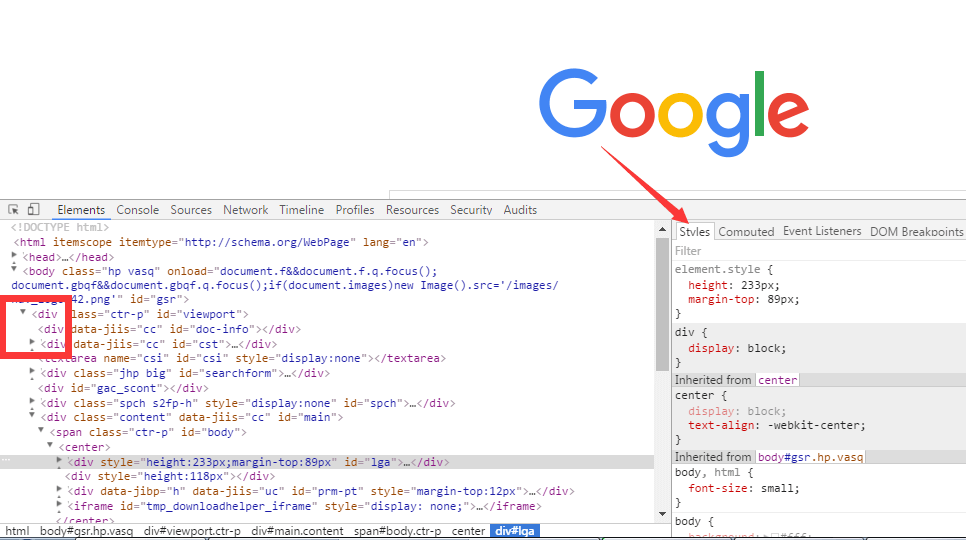Click the DOCTYPE html line
This screenshot has height=540, width=966.
point(60,227)
